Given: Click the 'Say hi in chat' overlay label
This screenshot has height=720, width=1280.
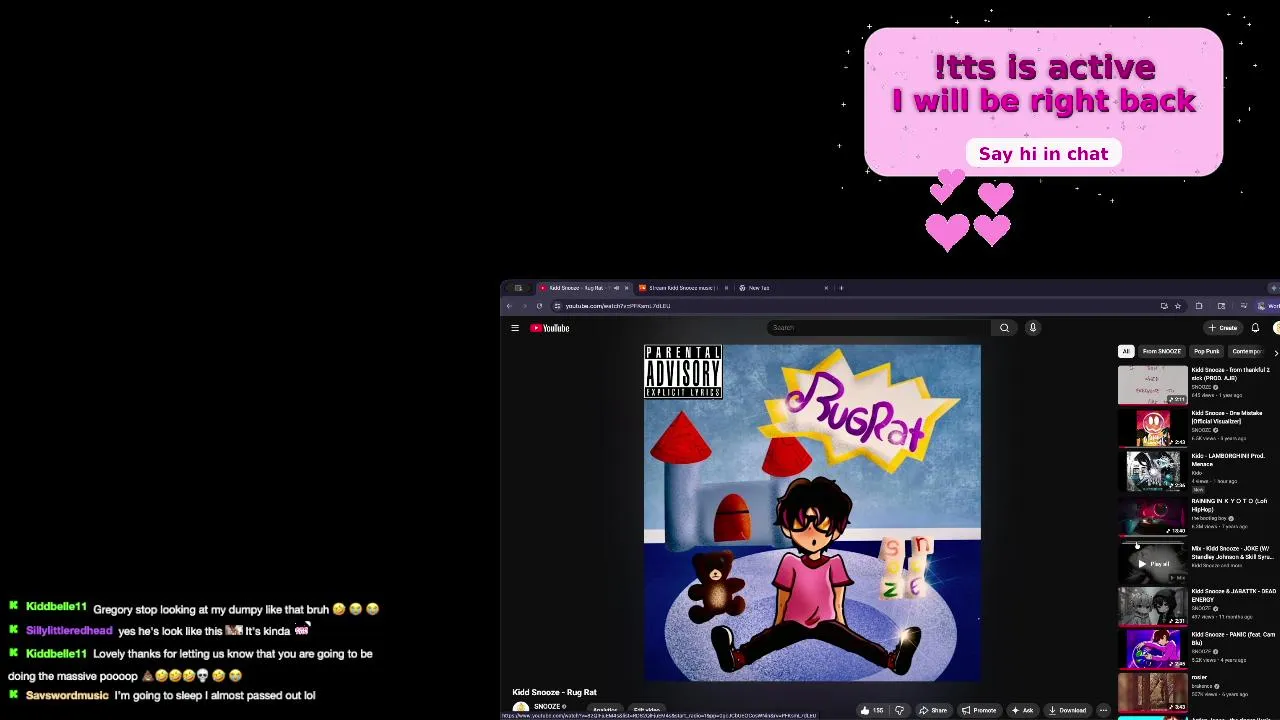Looking at the screenshot, I should point(1043,154).
